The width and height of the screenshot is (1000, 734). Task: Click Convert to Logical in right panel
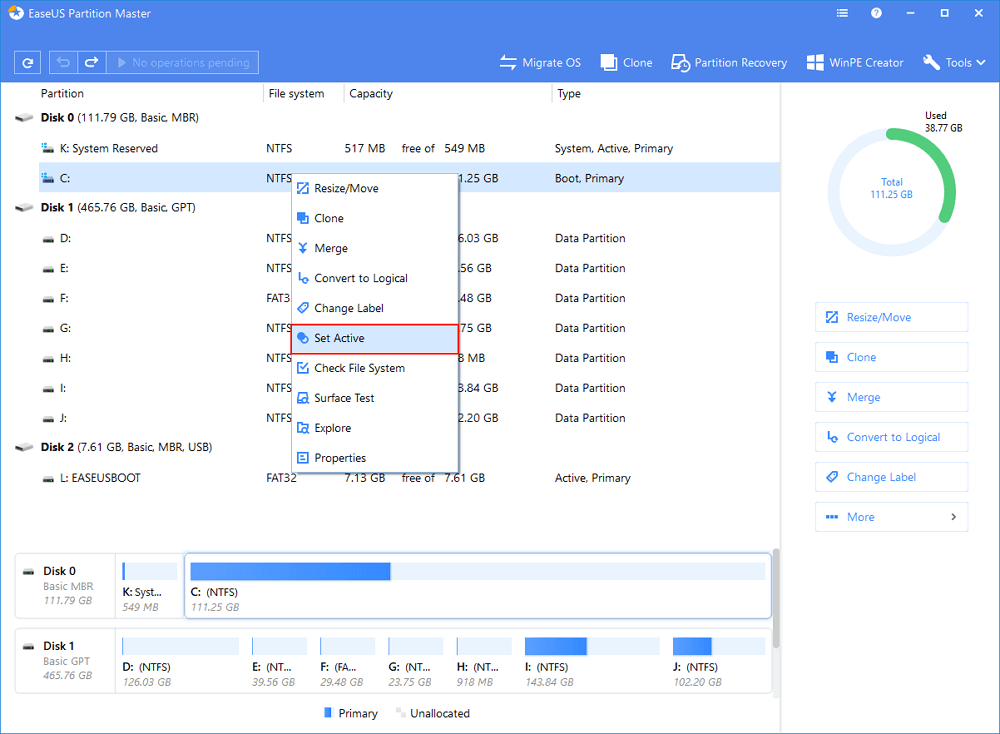891,437
